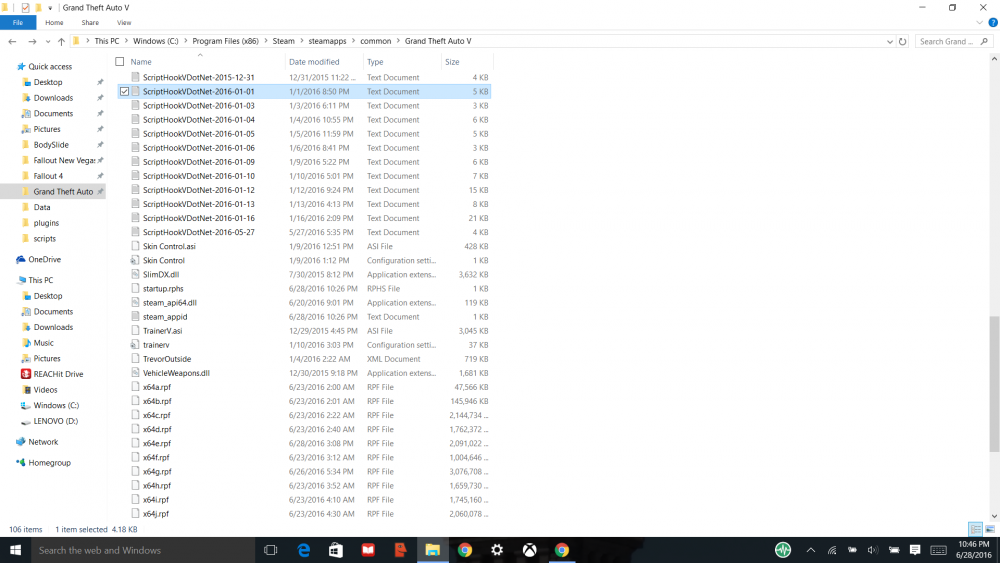Screen dimensions: 1000x563
Task: Select Homegroup in navigation pane
Action: 49,463
